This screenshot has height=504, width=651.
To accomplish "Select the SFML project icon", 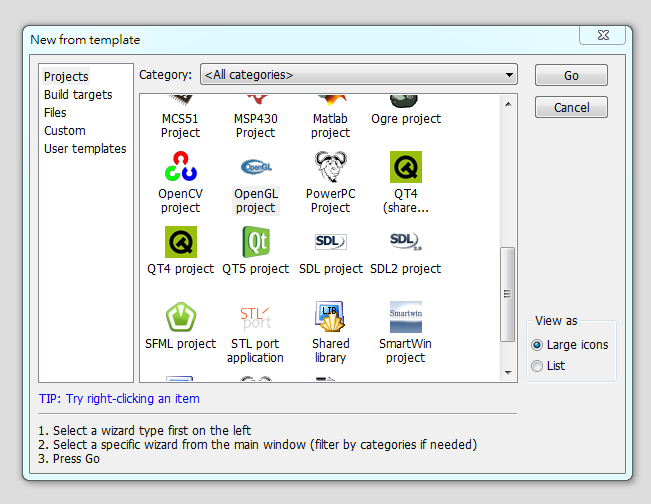I will pyautogui.click(x=181, y=317).
